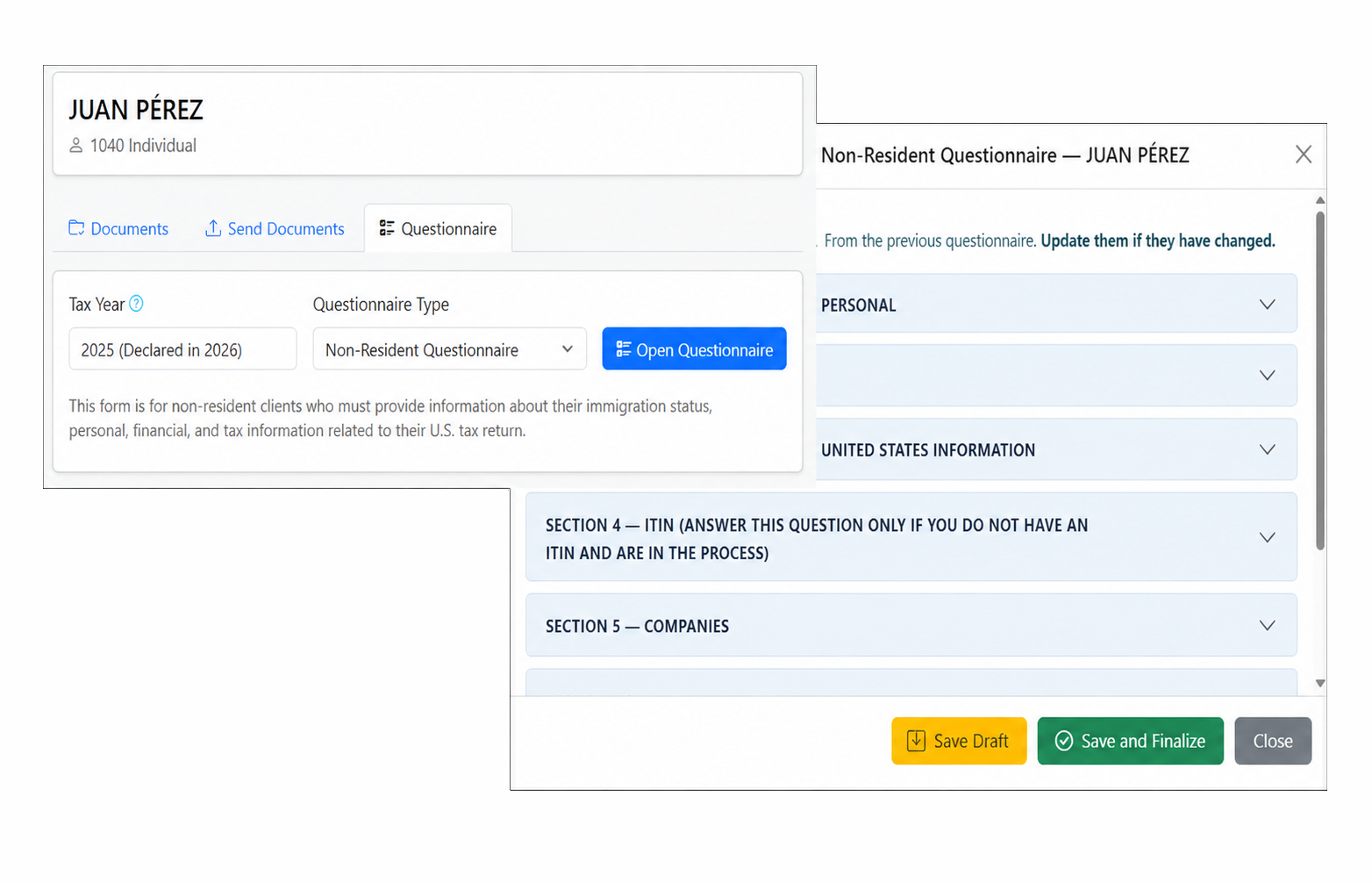This screenshot has width=1372, height=883.
Task: Expand Section 4 — ITIN
Action: 911,537
